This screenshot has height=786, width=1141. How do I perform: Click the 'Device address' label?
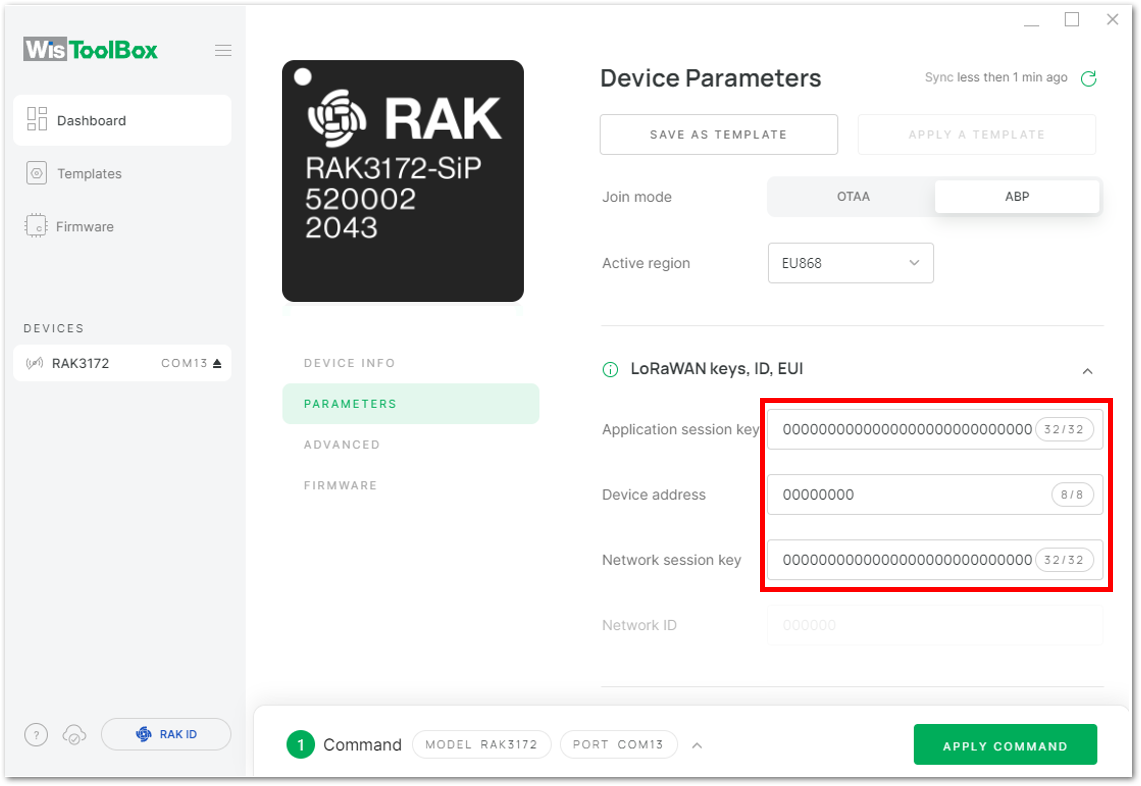click(x=654, y=495)
